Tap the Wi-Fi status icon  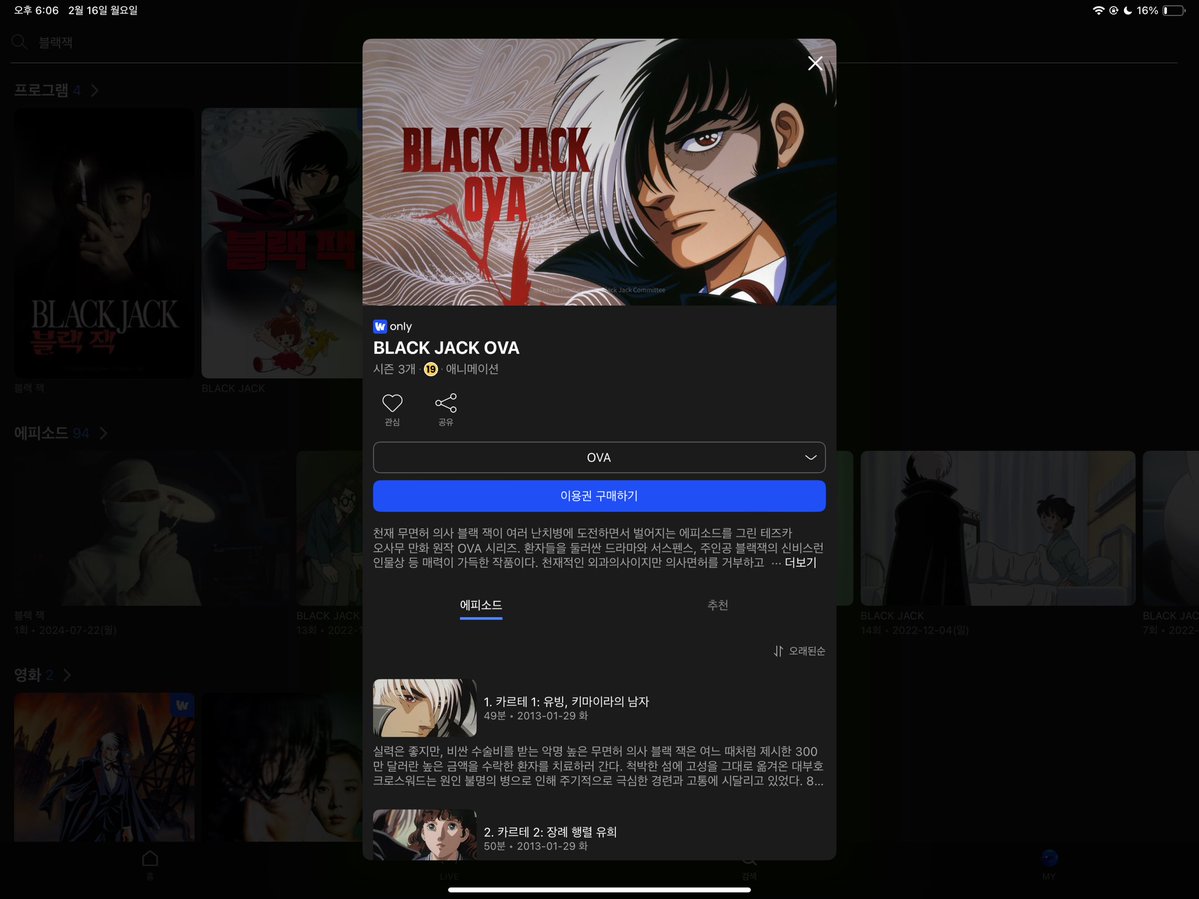pos(1098,11)
